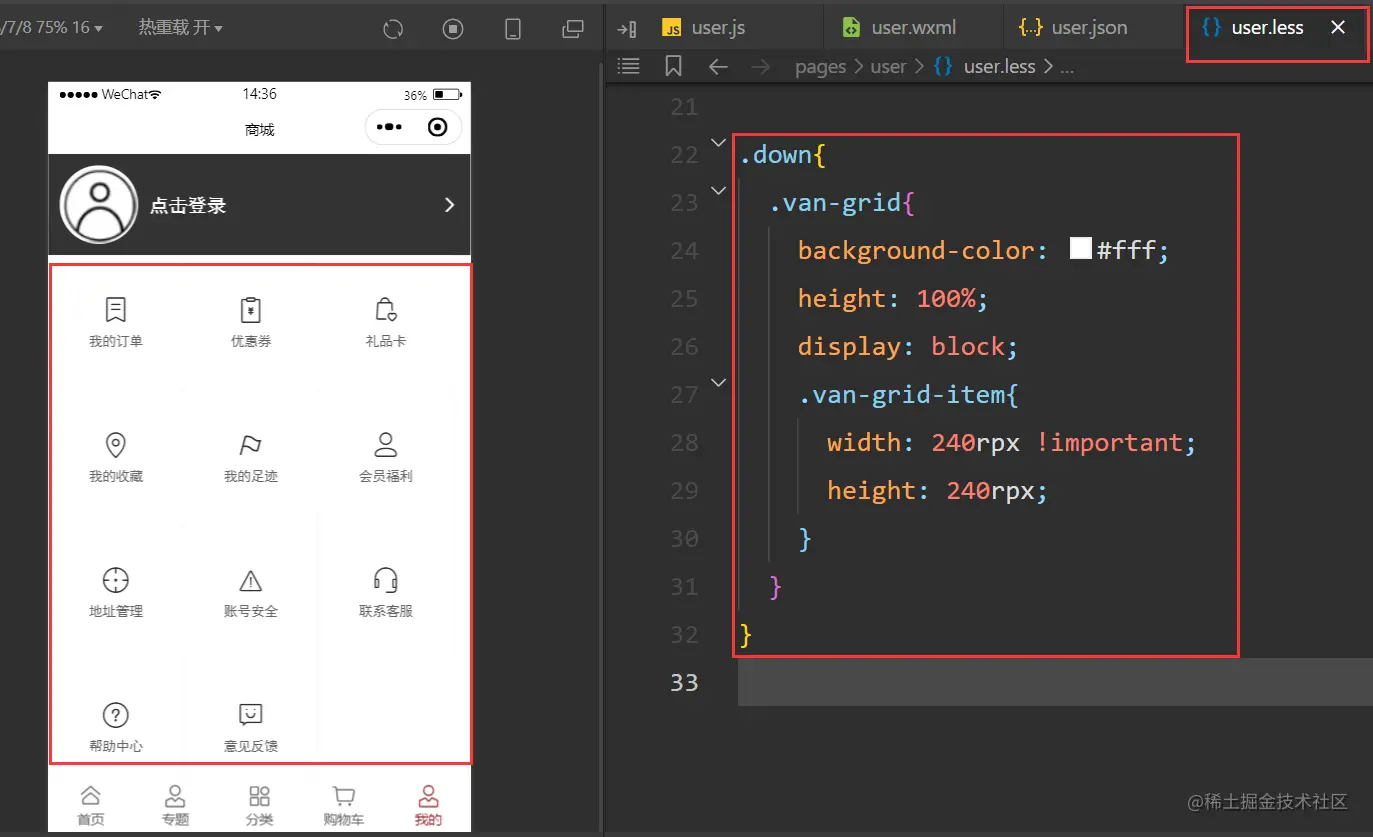
Task: Click the text width: 240rpx !important
Action: (1011, 442)
